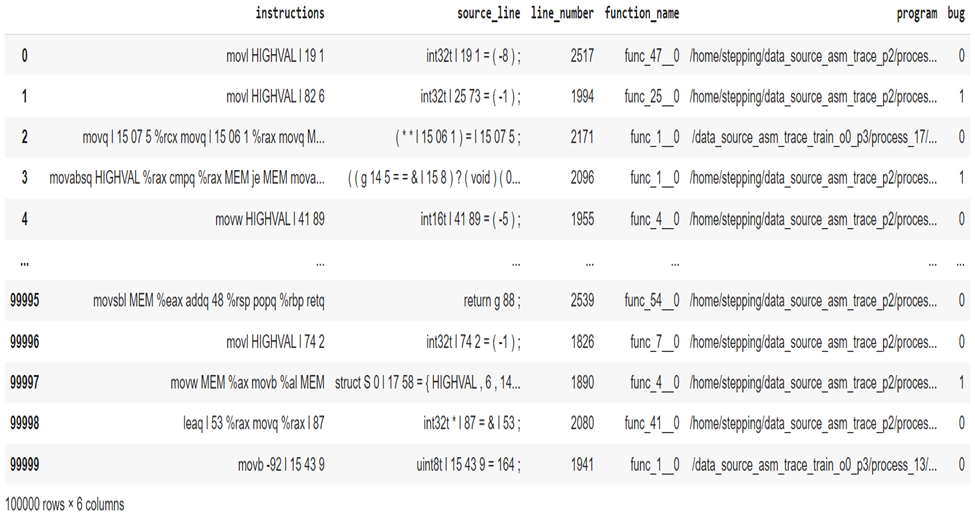The height and width of the screenshot is (520, 975).
Task: Click 'movw HIGHVAL l 41 89' instruction cell
Action: pos(270,219)
